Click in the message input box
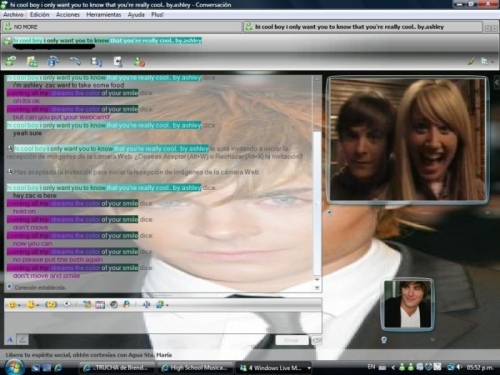This screenshot has height=375, width=500. point(163,322)
